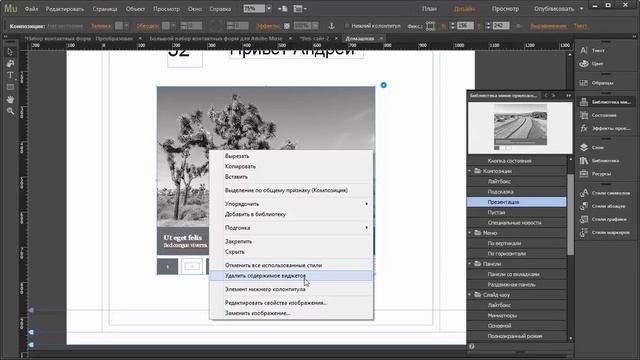640x360 pixels.
Task: Choose Добавить в библиотеку in context menu
Action: pos(291,214)
